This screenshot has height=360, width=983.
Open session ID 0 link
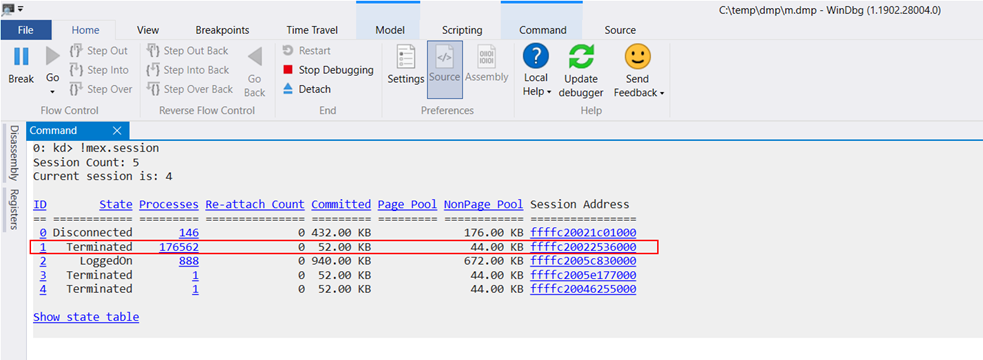pyautogui.click(x=43, y=233)
